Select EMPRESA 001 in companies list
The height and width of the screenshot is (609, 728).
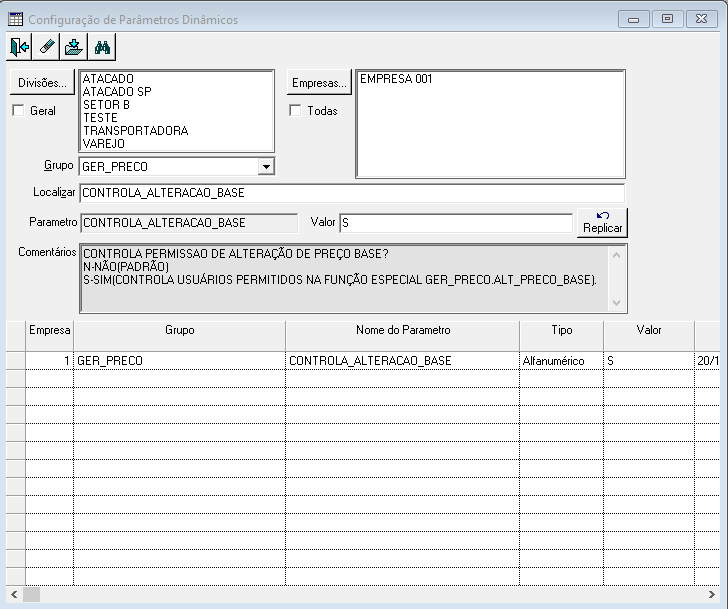coord(396,79)
